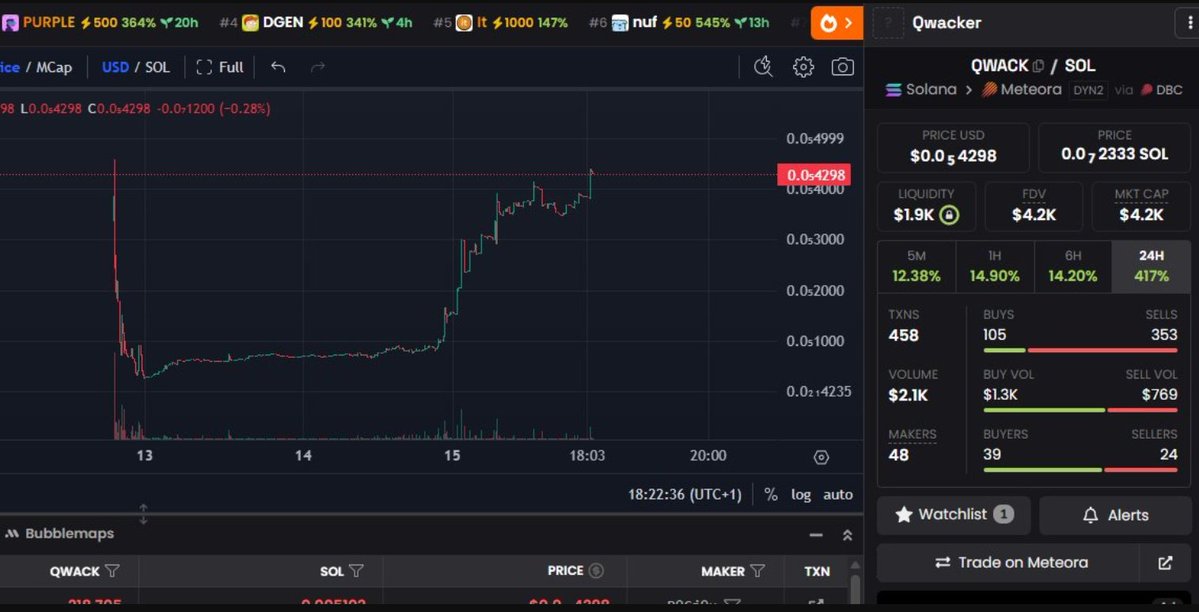Switch chart denomination to USD
Image resolution: width=1199 pixels, height=612 pixels.
coord(115,67)
